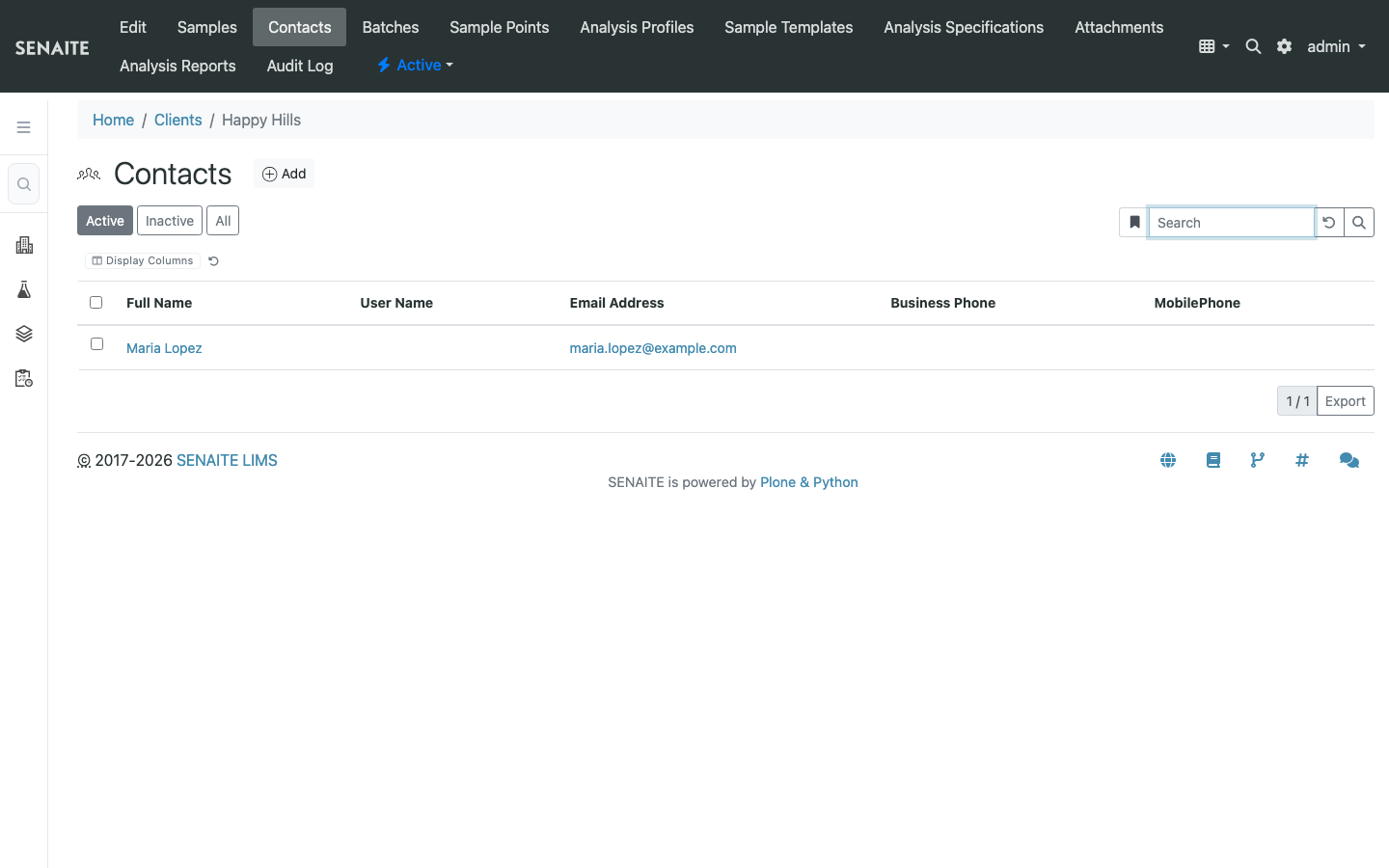The image size is (1389, 868).
Task: Add a new contact with the Add button
Action: pos(285,174)
